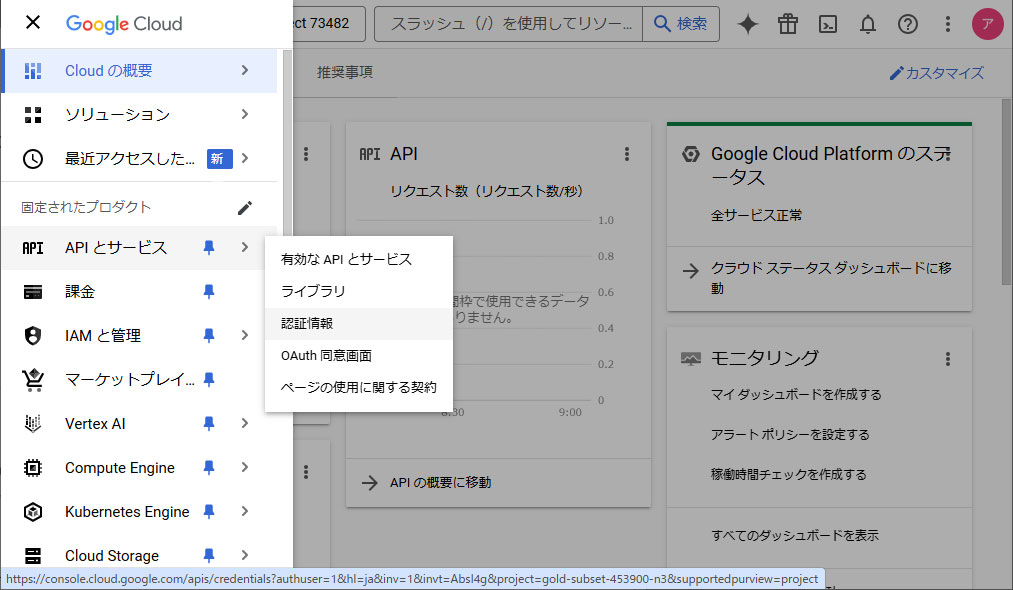Open the project selector showing 73482
The width and height of the screenshot is (1013, 590).
click(328, 24)
